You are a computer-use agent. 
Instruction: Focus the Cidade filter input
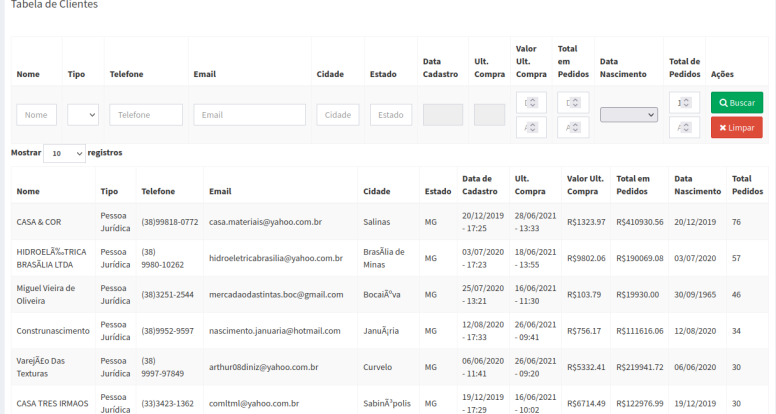pyautogui.click(x=338, y=115)
